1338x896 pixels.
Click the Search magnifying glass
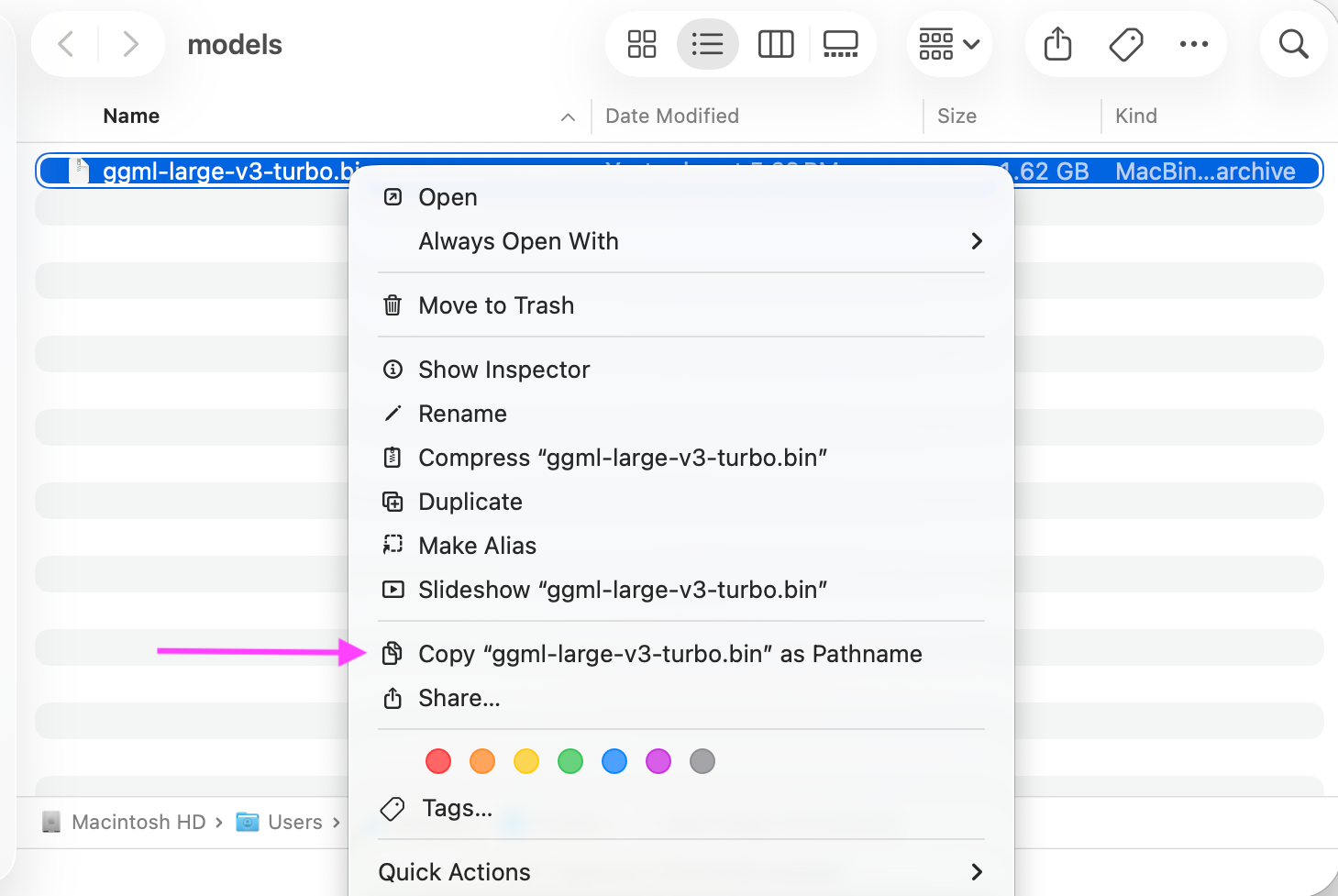click(1293, 44)
